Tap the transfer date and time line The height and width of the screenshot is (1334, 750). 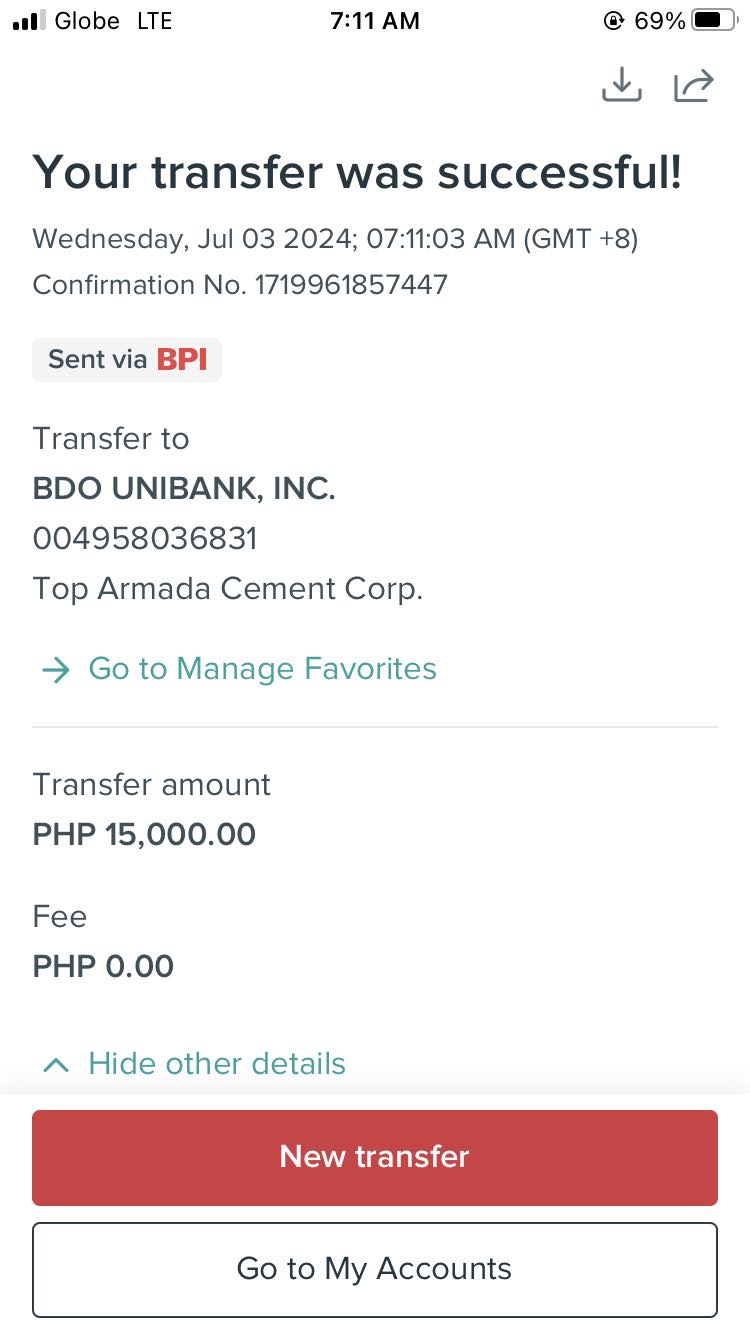tap(335, 239)
